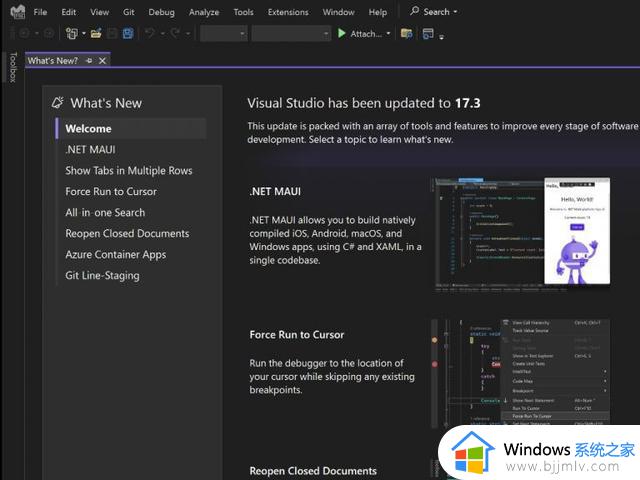The height and width of the screenshot is (480, 640).
Task: Click the Visual Studio logo icon
Action: click(x=18, y=12)
